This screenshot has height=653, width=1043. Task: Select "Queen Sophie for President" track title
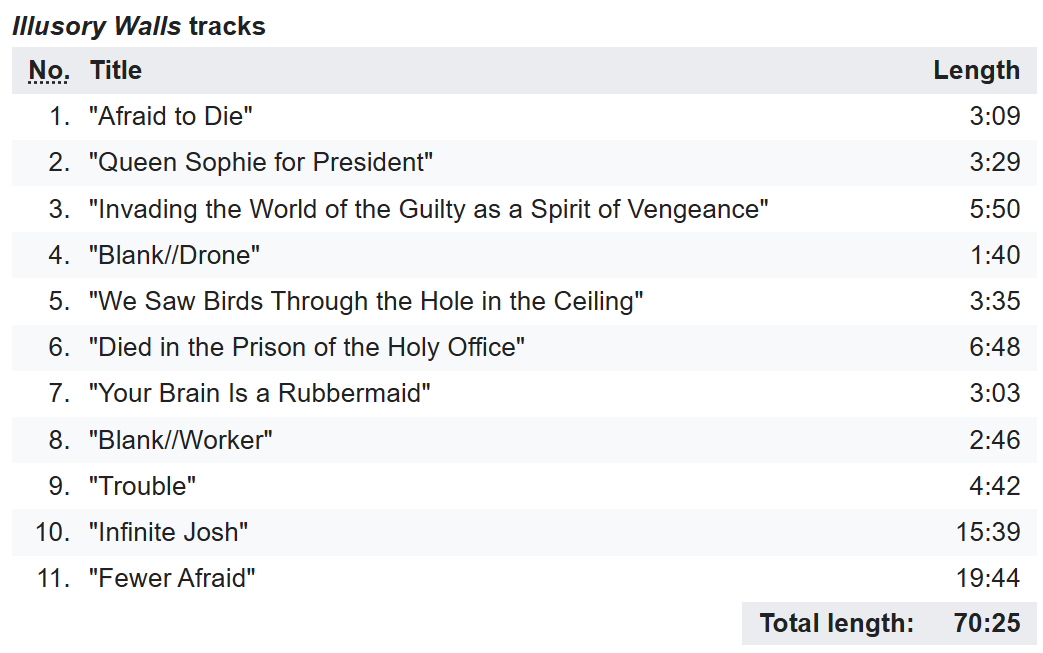[x=261, y=162]
